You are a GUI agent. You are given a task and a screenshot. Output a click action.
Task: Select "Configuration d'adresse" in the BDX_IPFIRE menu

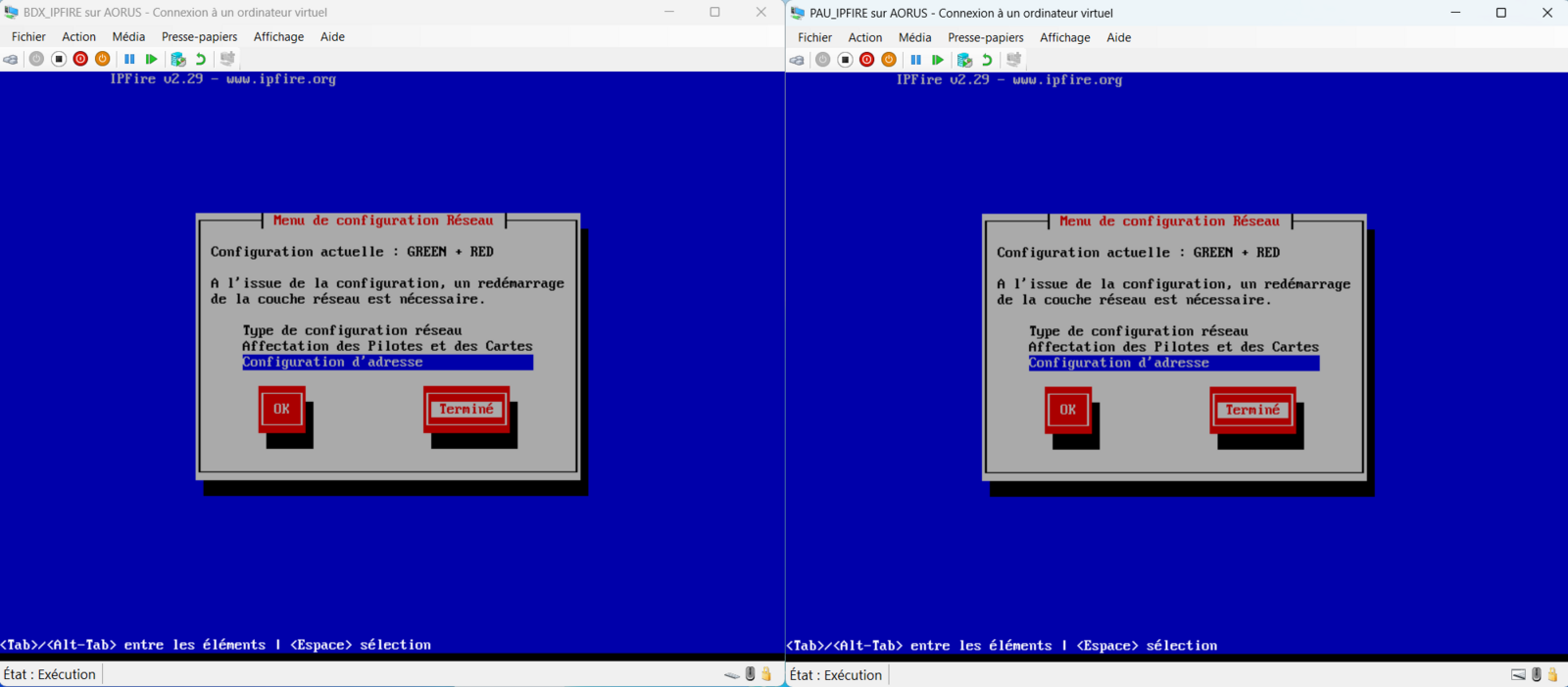(332, 362)
